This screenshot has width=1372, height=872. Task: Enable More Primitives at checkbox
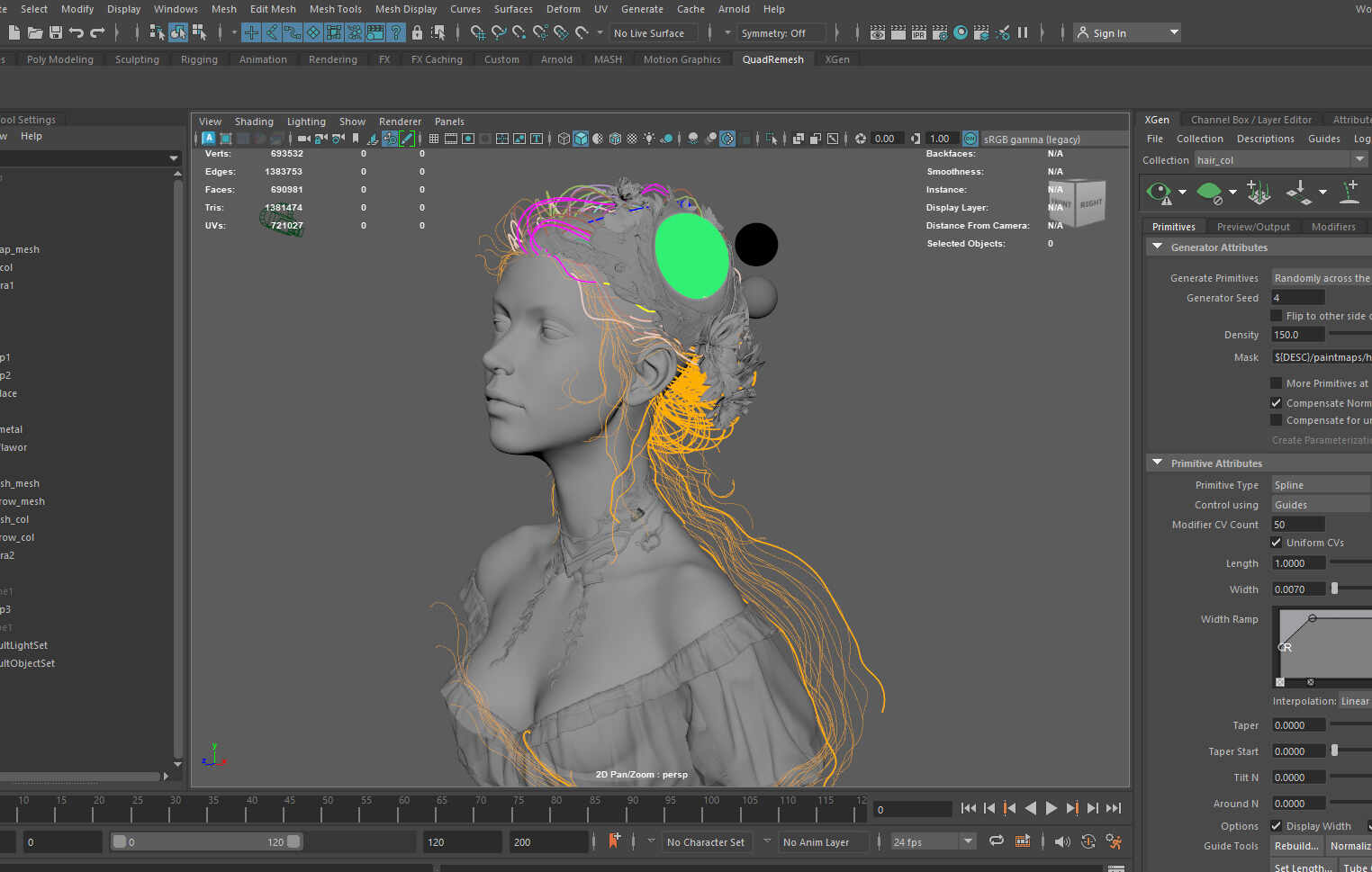click(x=1276, y=383)
